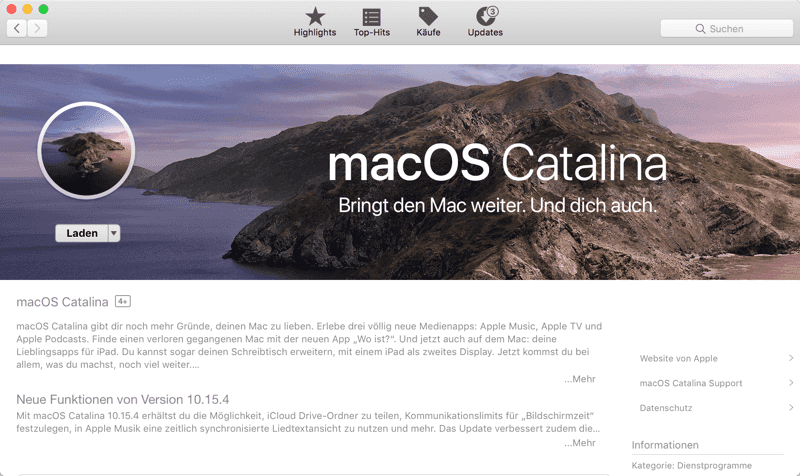The width and height of the screenshot is (800, 476).
Task: Expand version notes with second ...Mehr link
Action: coord(580,443)
